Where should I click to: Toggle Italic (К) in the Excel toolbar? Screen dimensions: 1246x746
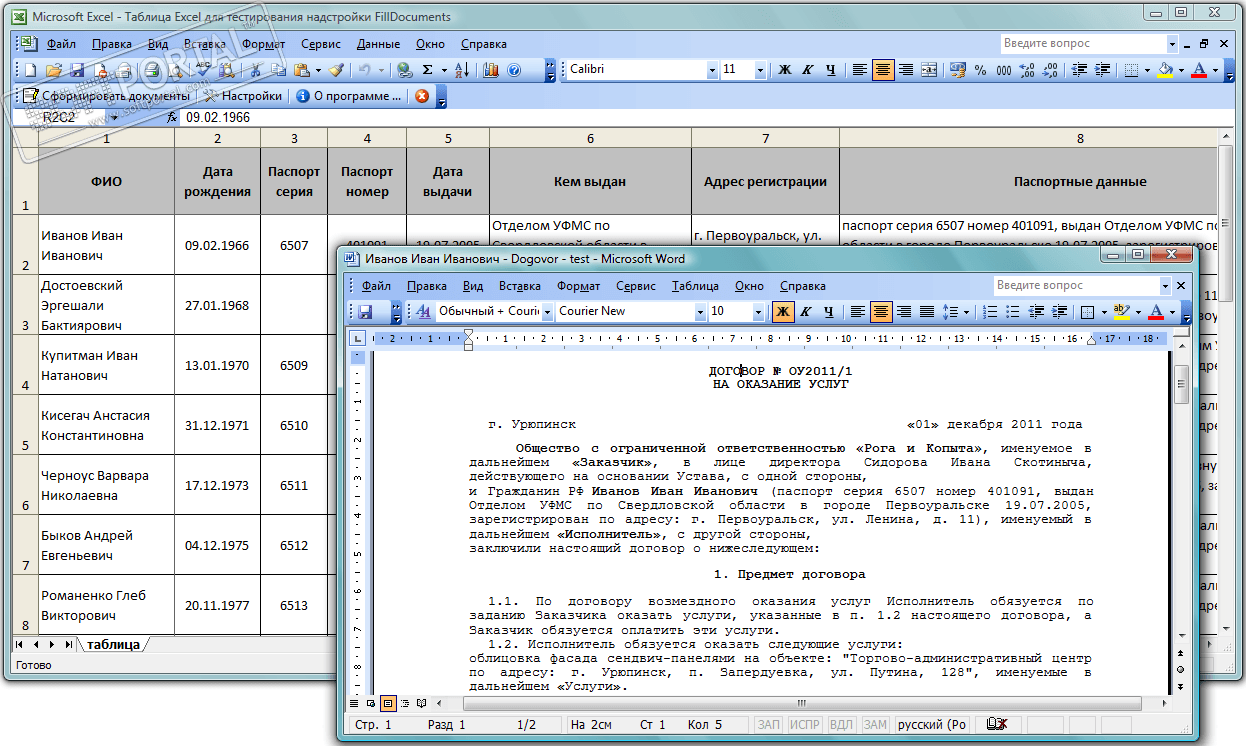808,70
